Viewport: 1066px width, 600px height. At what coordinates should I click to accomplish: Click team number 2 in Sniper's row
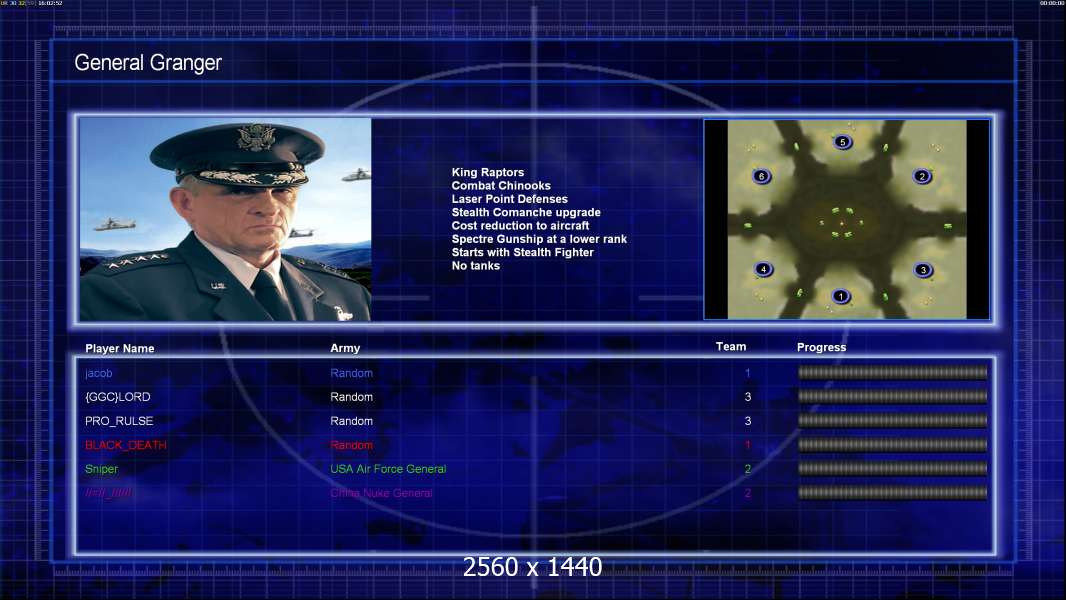[x=747, y=469]
